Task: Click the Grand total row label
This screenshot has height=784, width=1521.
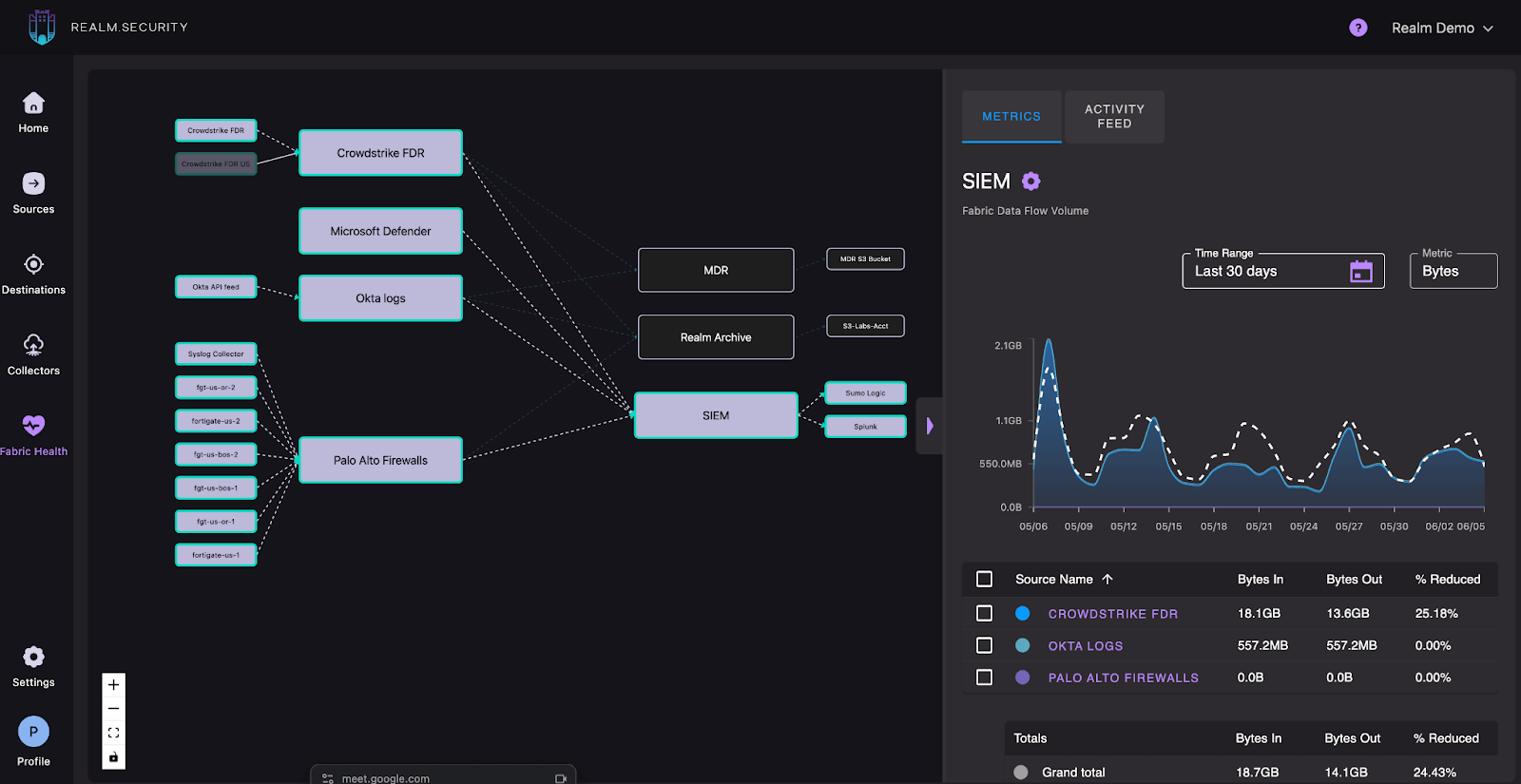Action: pyautogui.click(x=1073, y=773)
